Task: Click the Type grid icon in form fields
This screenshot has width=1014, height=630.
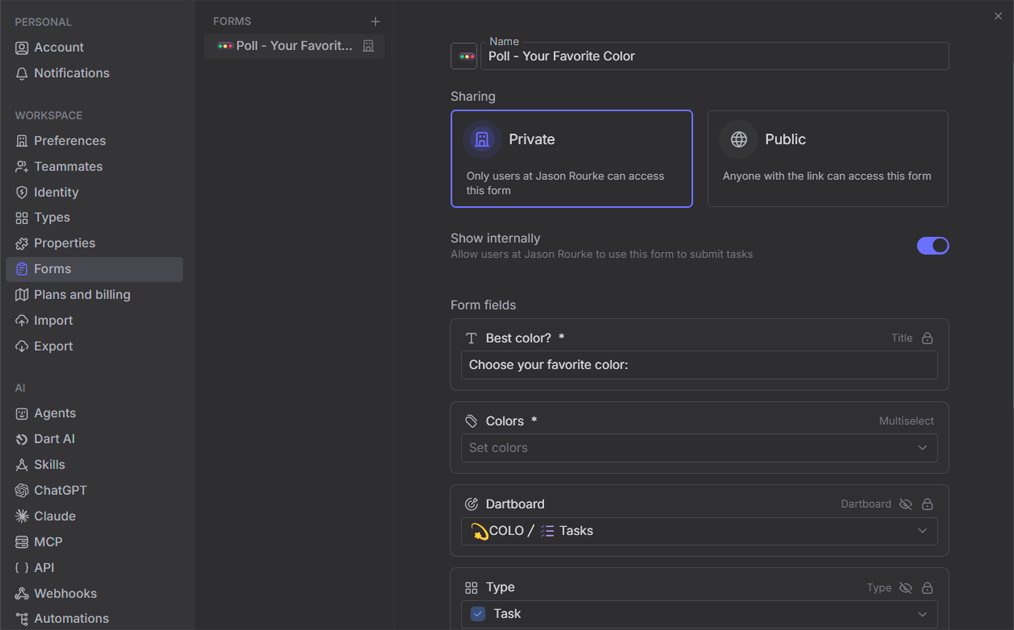Action: (x=471, y=587)
